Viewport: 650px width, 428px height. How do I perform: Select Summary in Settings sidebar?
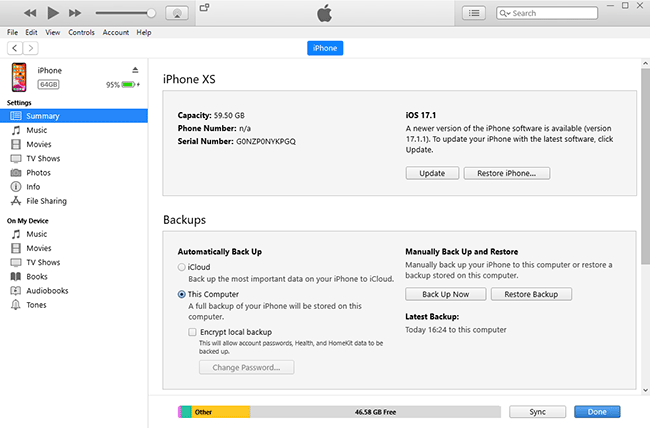(x=74, y=116)
